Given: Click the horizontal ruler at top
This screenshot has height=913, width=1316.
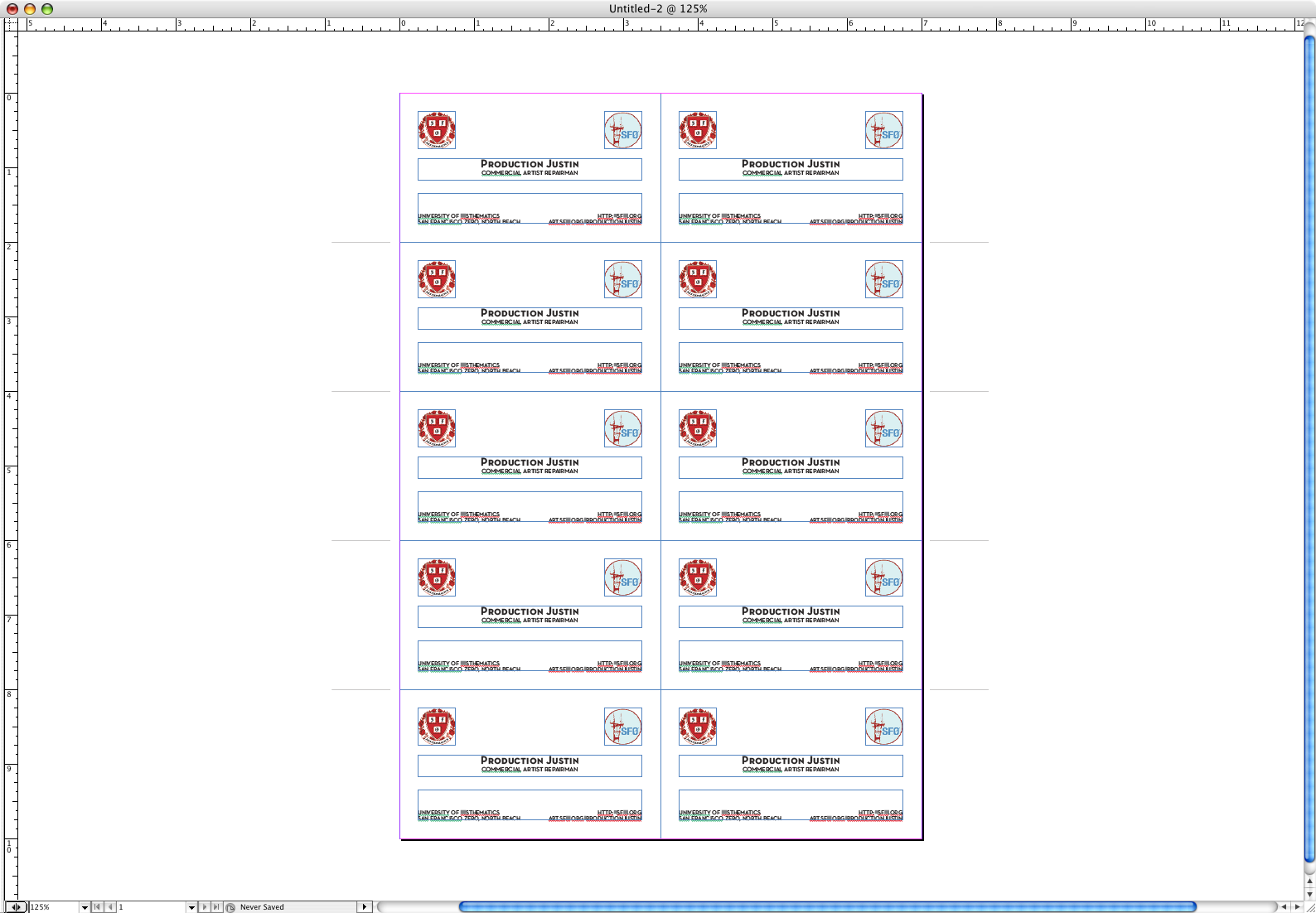Looking at the screenshot, I should coord(660,25).
